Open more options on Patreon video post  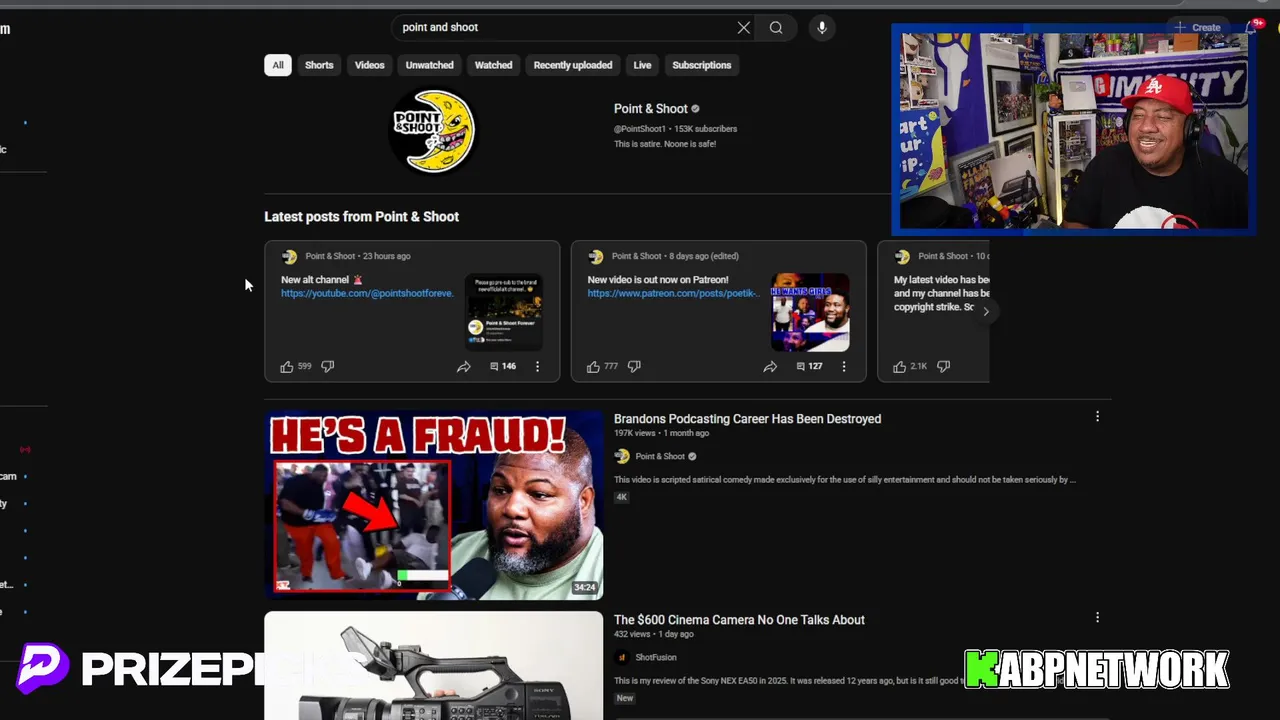tap(844, 367)
